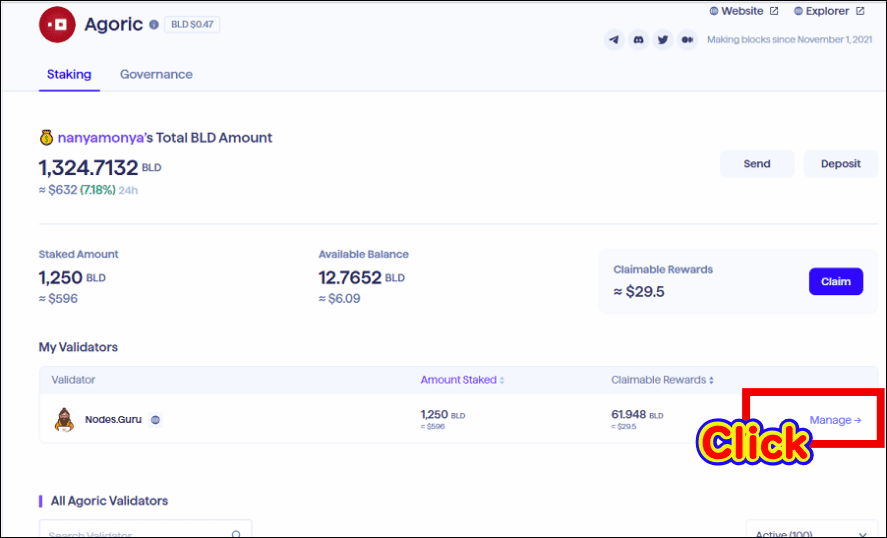Screen dimensions: 887x538
Task: Switch to the Staking tab
Action: pos(69,75)
